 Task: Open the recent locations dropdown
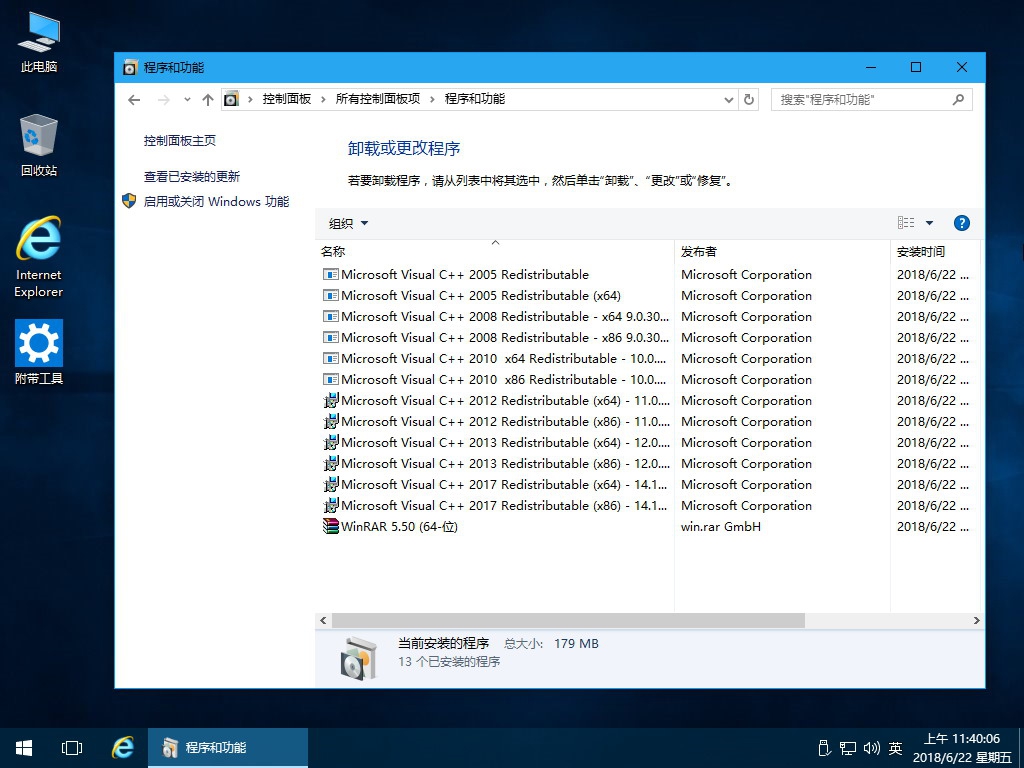point(187,100)
